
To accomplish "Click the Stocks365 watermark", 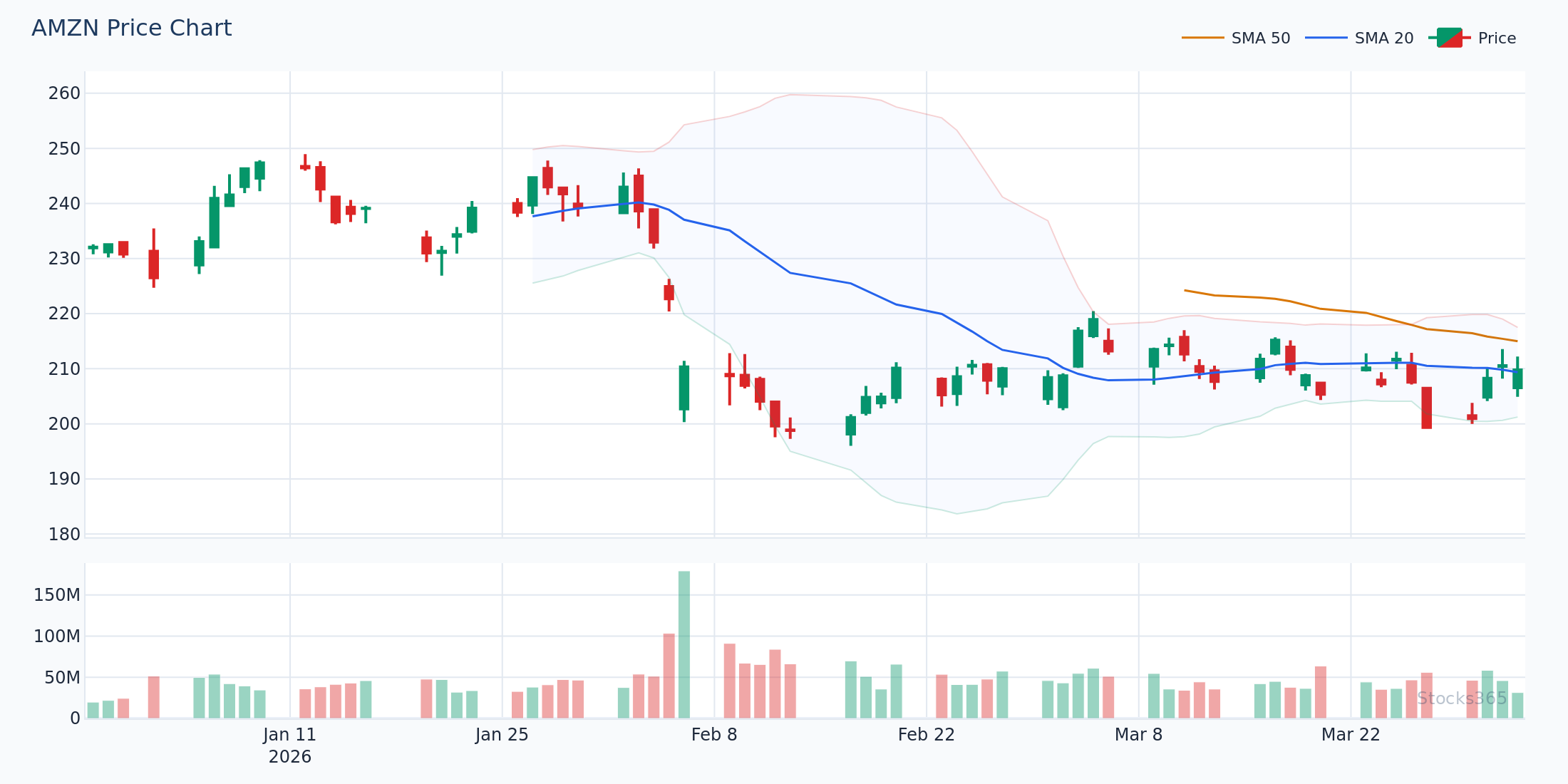I will [x=1462, y=698].
